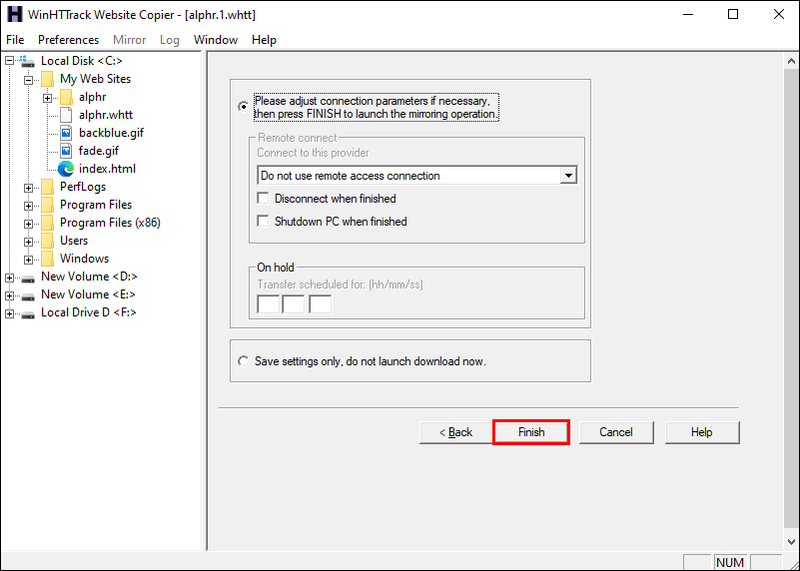Select the Local Disk C: drive icon
The width and height of the screenshot is (800, 571).
[28, 61]
